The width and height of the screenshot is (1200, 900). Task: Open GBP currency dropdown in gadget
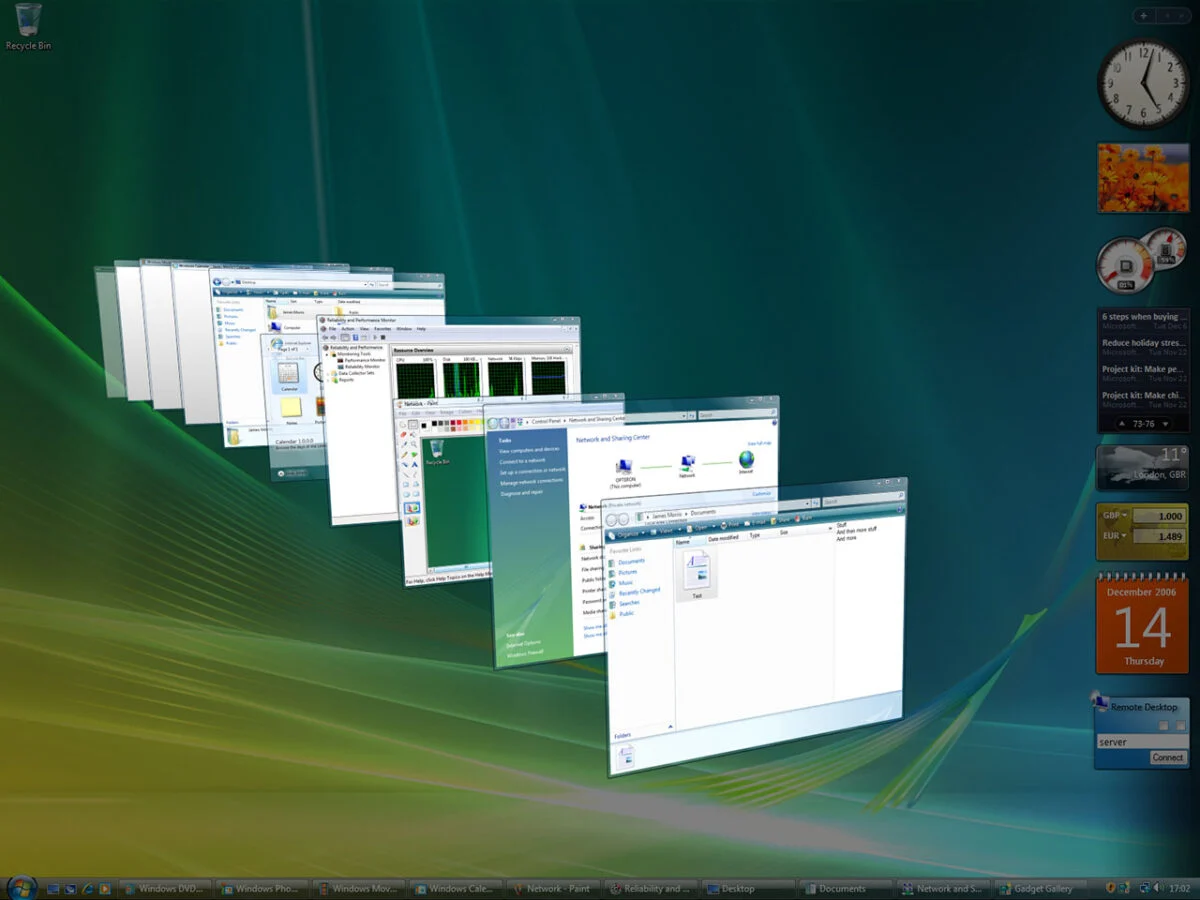(x=1114, y=516)
